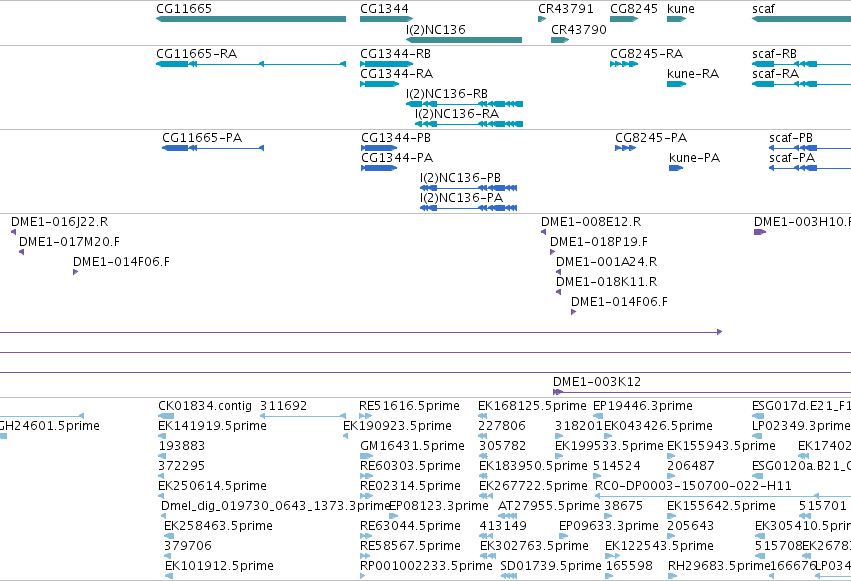Select transcript l(2)NC136-RB
851x581 pixels.
click(x=447, y=94)
